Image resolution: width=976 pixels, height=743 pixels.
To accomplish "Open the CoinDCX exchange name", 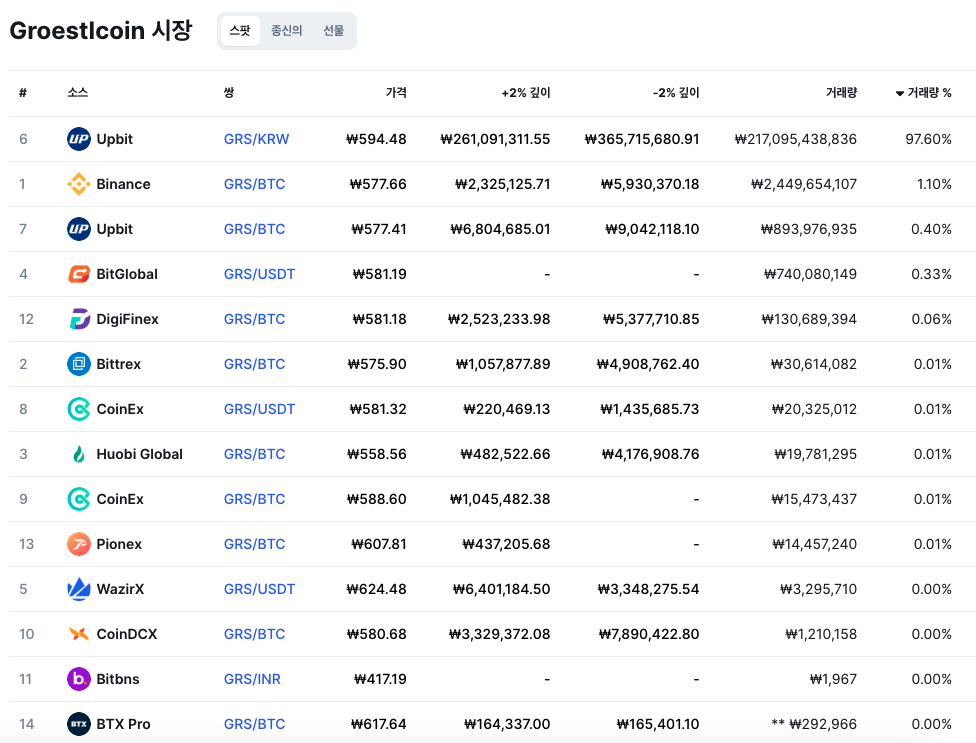I will tap(126, 634).
